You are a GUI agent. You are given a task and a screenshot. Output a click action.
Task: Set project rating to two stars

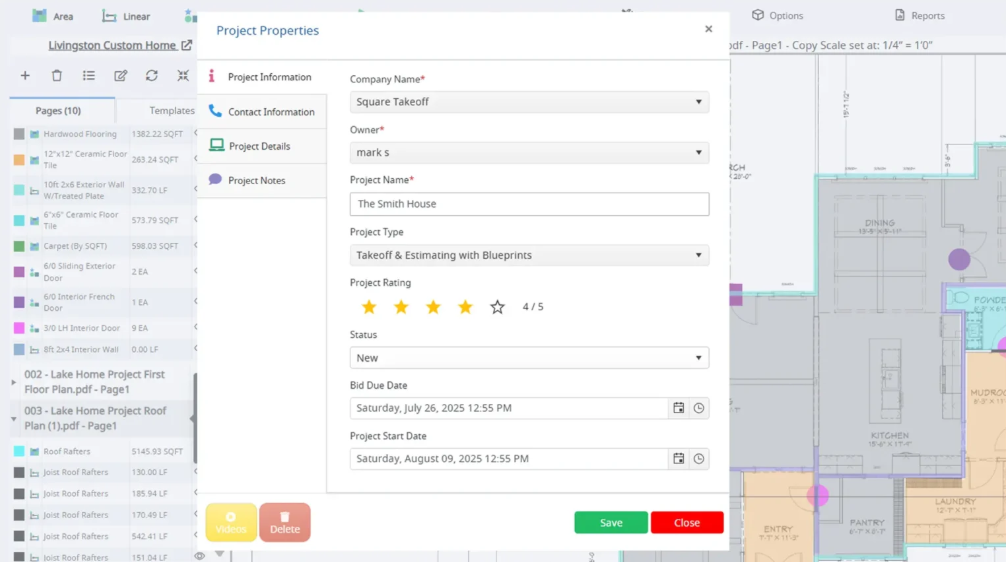401,307
